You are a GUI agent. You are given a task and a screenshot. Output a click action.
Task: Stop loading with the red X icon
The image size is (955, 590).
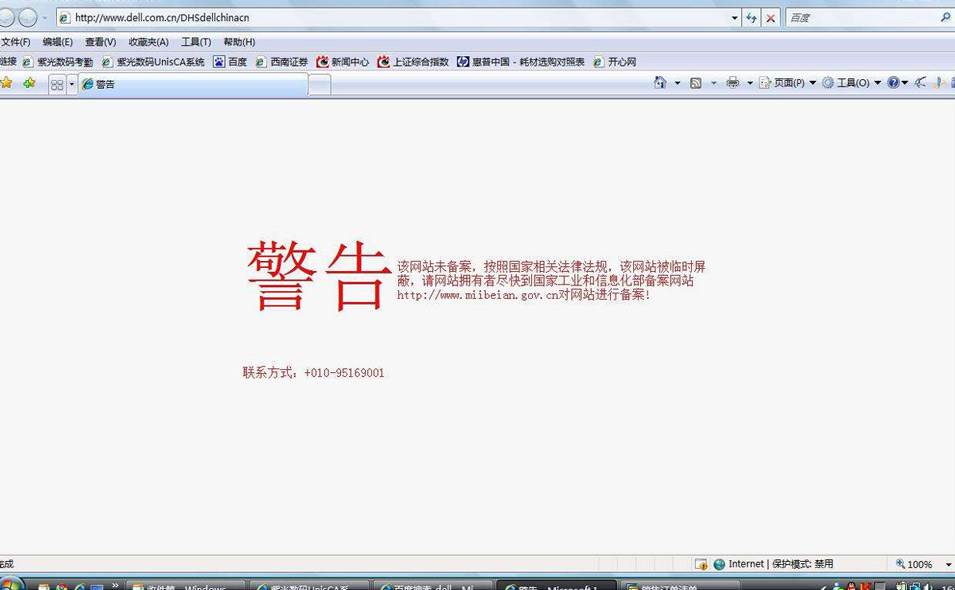(x=770, y=18)
